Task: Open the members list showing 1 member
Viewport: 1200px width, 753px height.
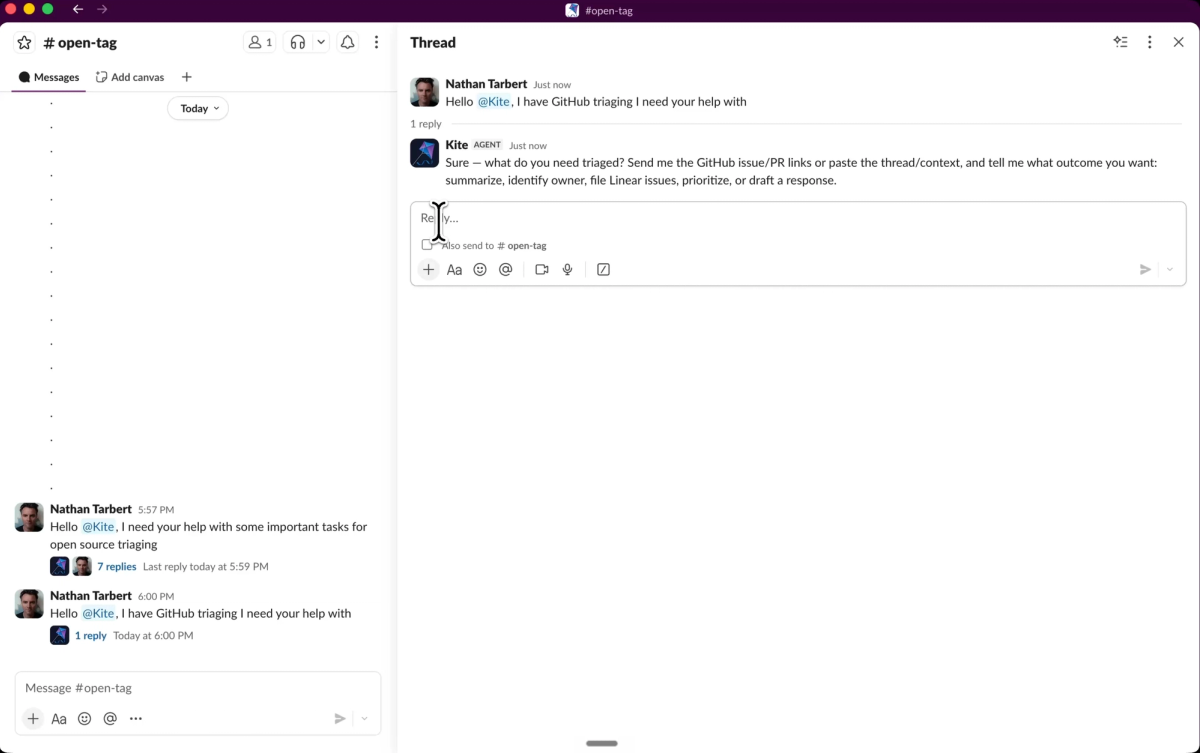Action: [260, 43]
